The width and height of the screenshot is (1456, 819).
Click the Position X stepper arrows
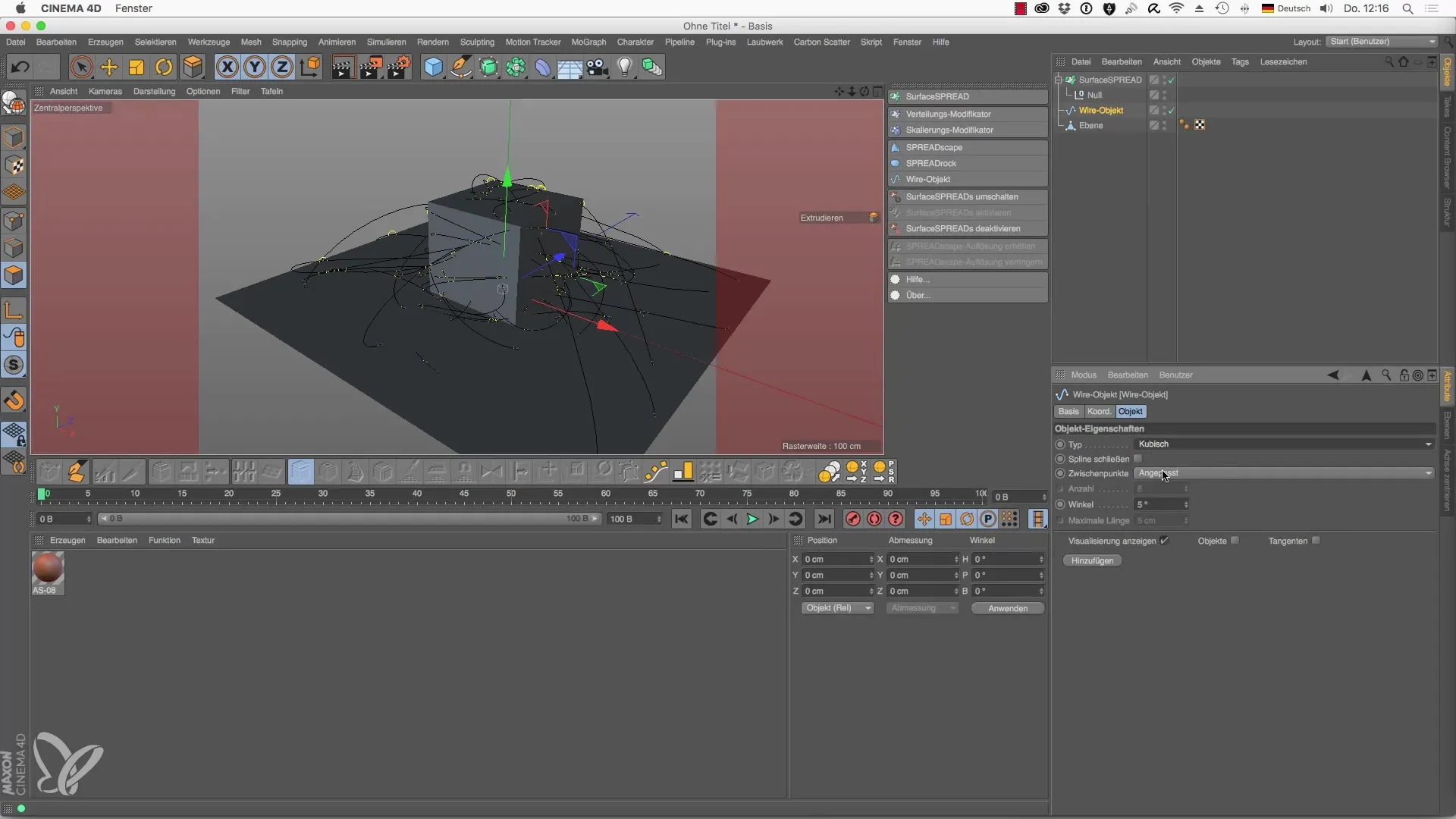click(x=871, y=560)
